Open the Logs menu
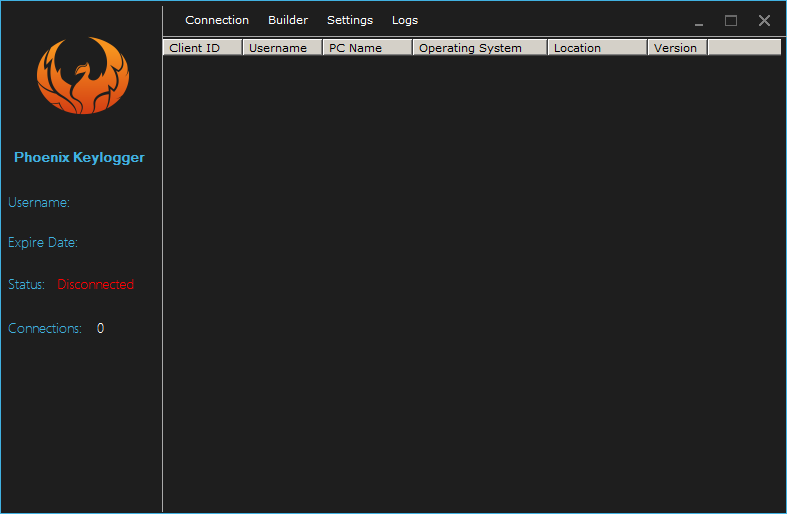The height and width of the screenshot is (514, 787). tap(405, 20)
